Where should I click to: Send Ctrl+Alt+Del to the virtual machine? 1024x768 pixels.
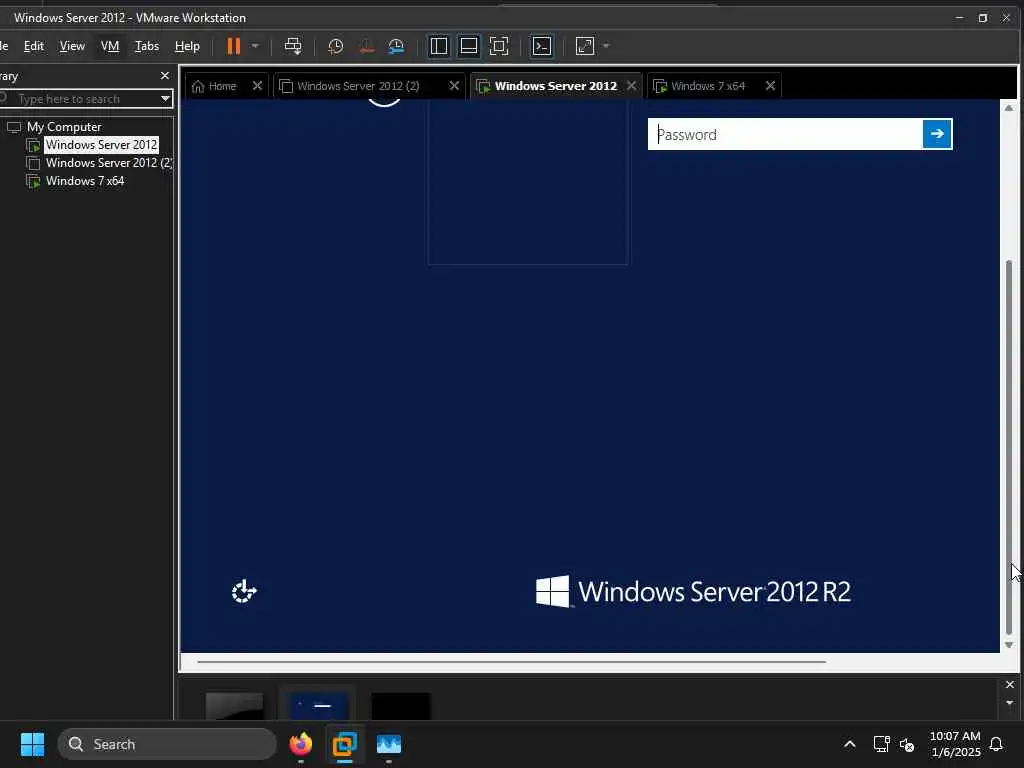pyautogui.click(x=293, y=46)
